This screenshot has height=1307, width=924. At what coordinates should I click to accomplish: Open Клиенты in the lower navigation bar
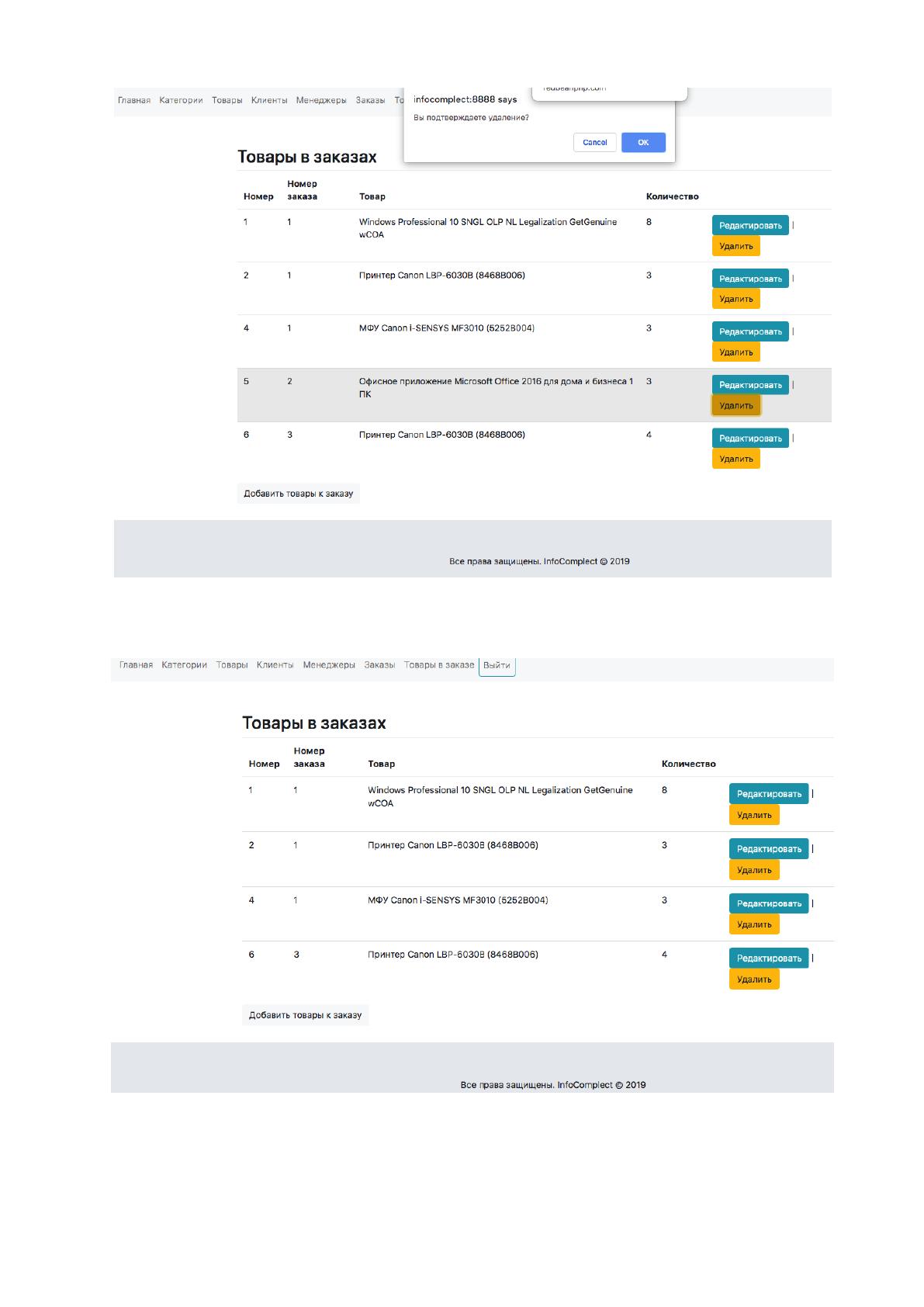275,665
